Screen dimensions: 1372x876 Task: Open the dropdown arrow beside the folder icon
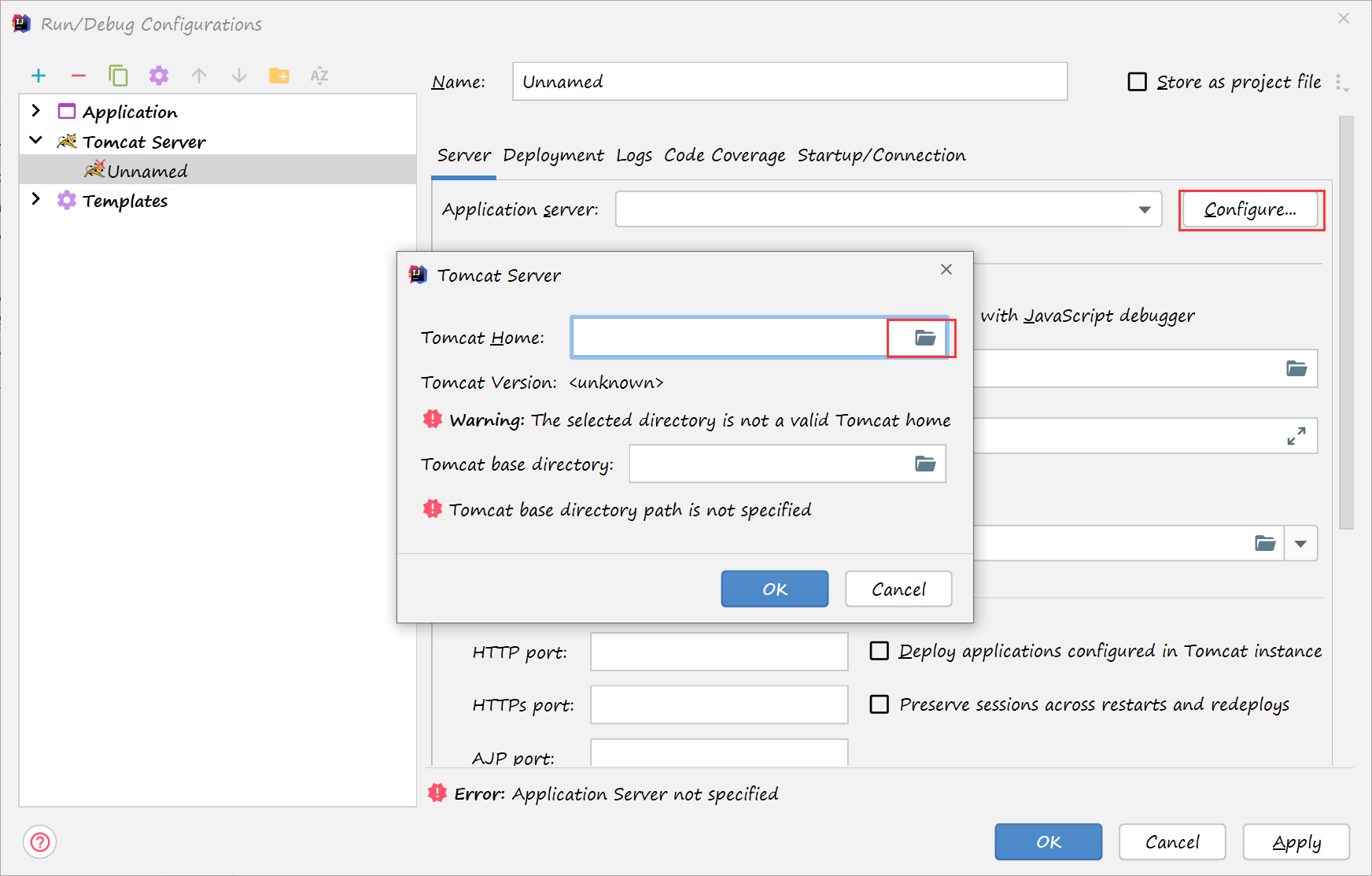(x=1300, y=544)
